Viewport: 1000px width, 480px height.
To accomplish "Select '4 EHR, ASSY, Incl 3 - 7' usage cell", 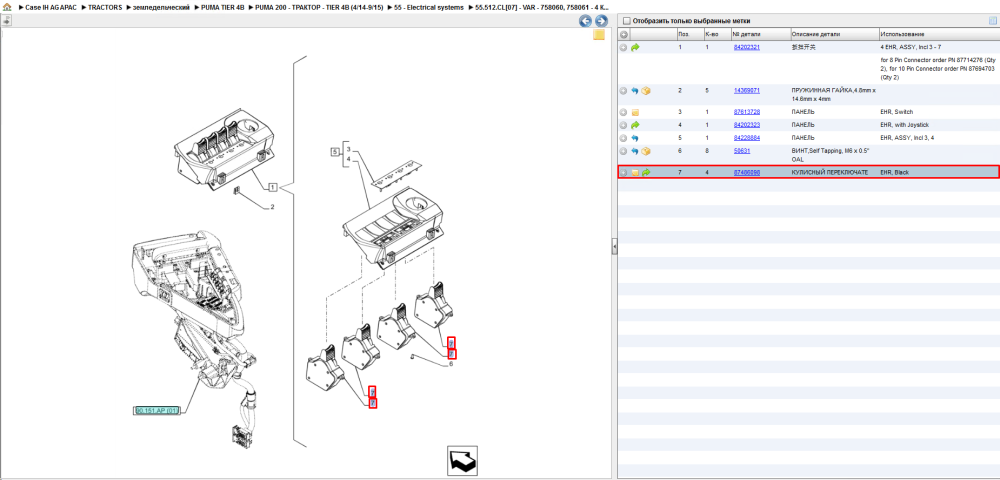I will [x=911, y=47].
